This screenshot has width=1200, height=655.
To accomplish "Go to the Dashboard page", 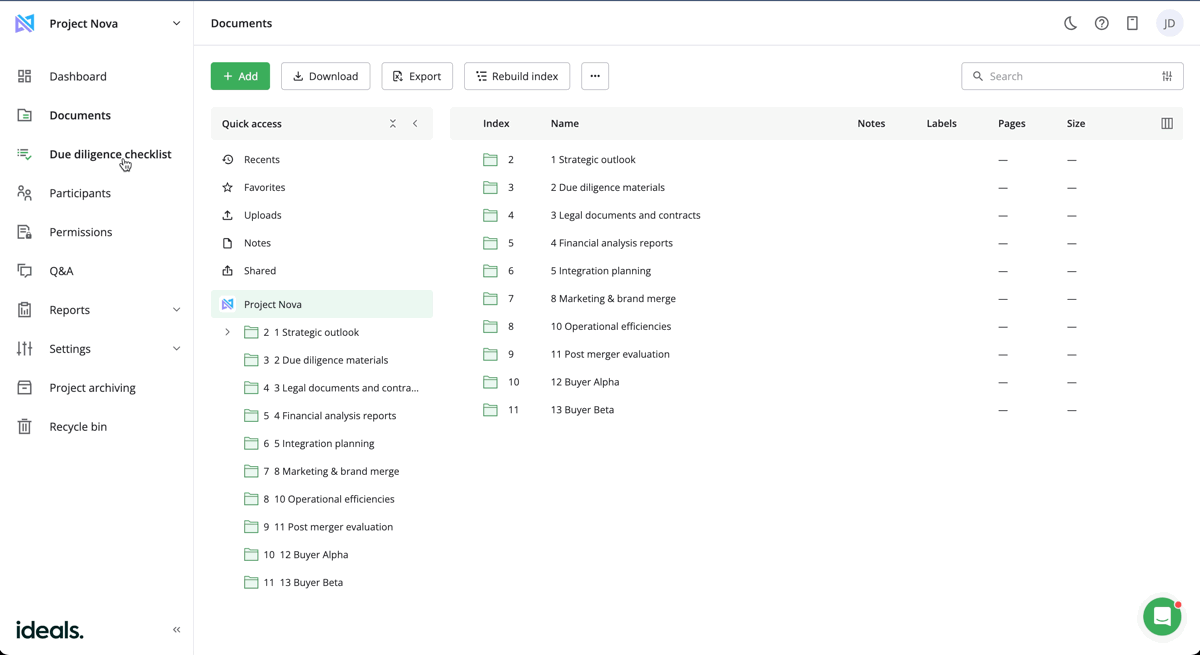I will (x=78, y=76).
